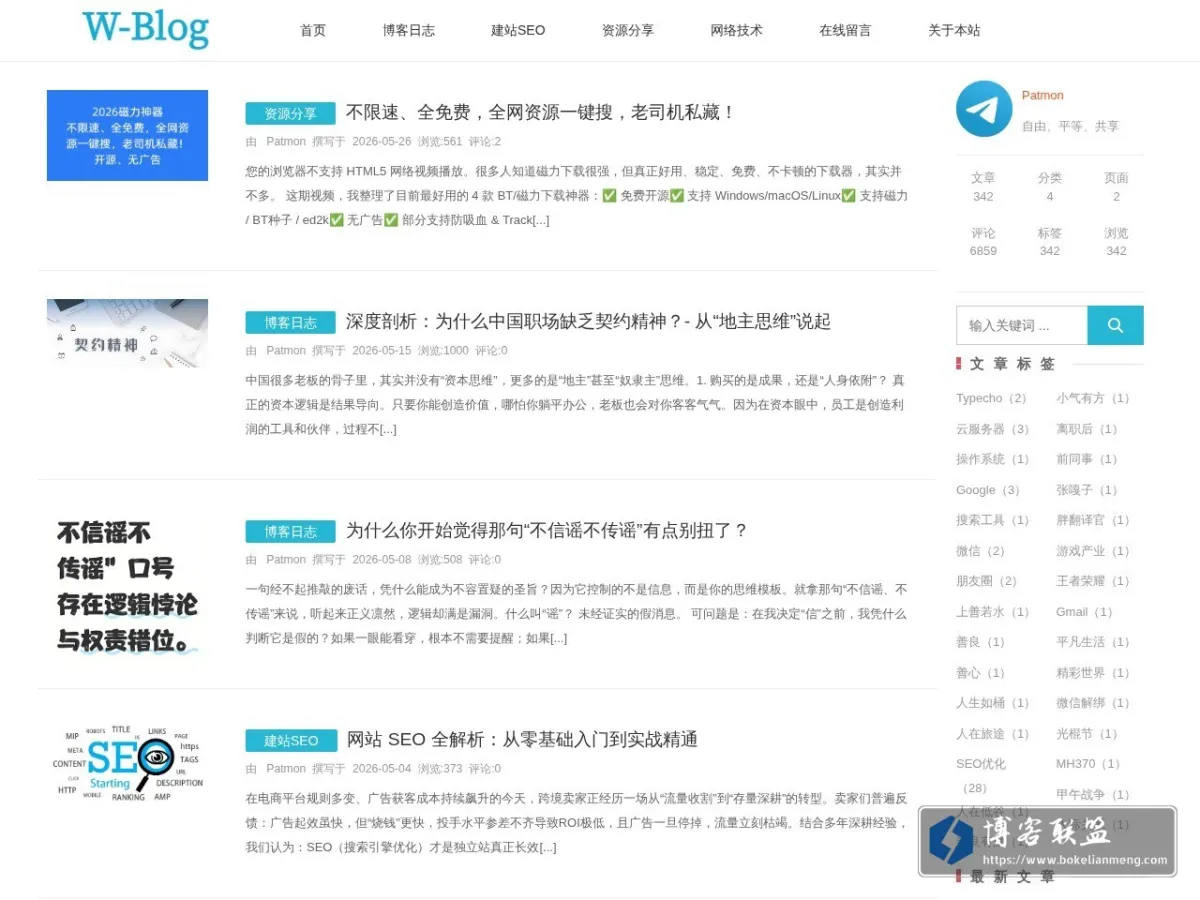Select the Typecho (2) tag
The image size is (1200, 900).
pyautogui.click(x=991, y=398)
